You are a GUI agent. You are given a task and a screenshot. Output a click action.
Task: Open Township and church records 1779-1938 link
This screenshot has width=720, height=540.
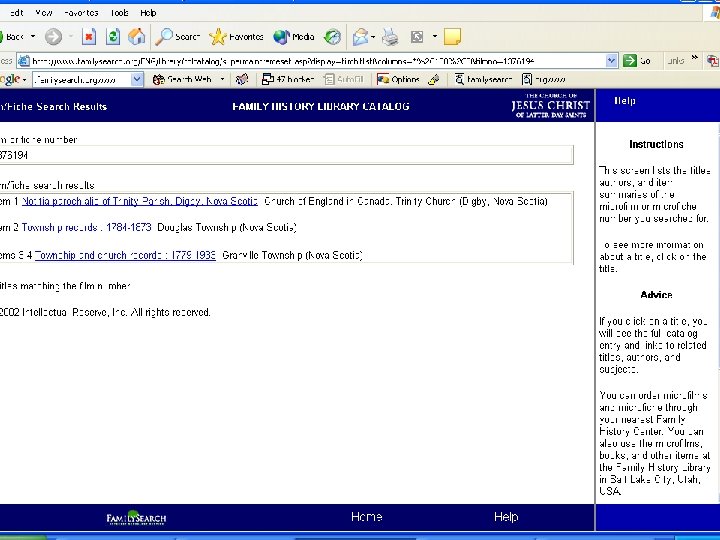tap(125, 255)
